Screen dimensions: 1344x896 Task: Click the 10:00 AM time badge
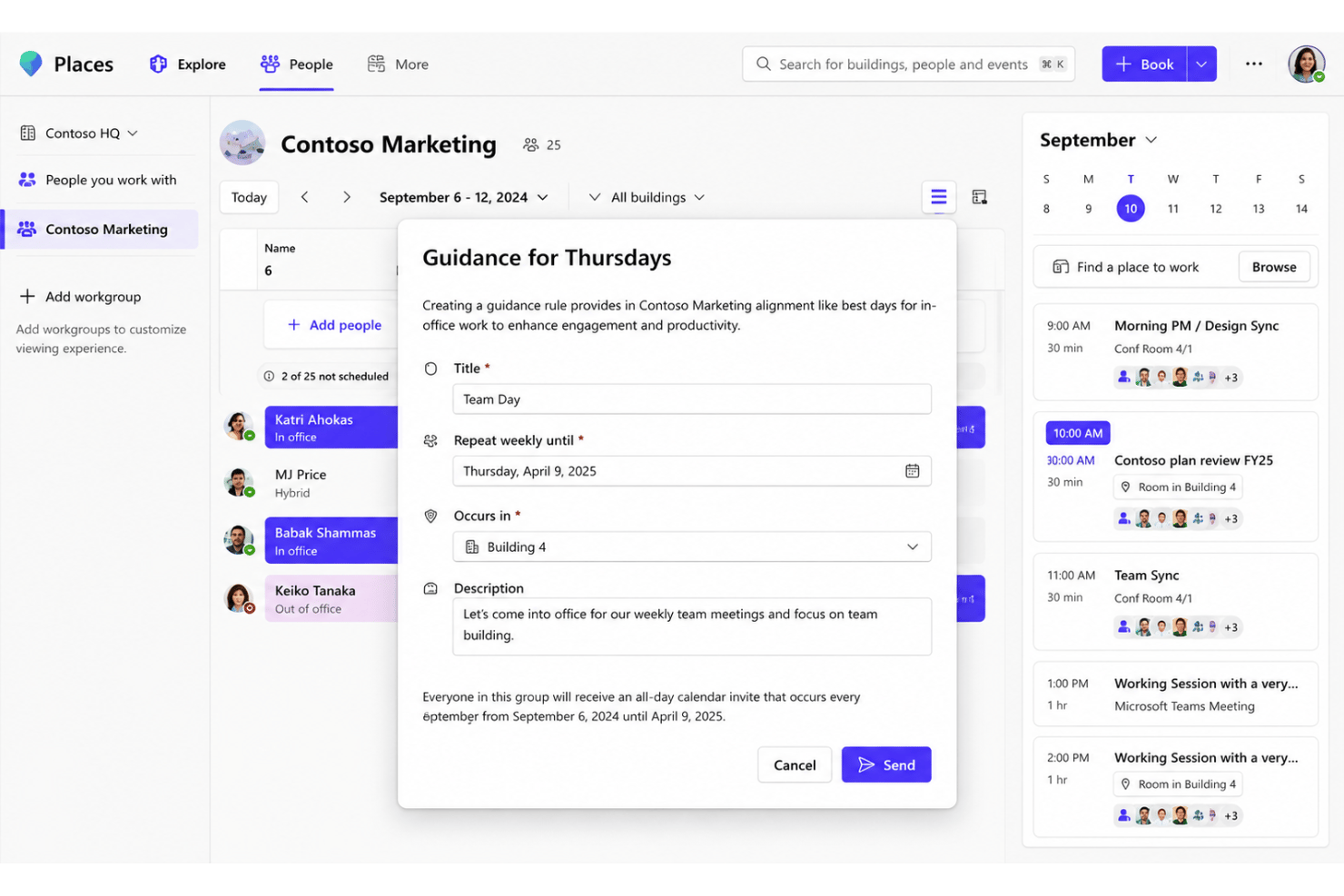(1078, 434)
